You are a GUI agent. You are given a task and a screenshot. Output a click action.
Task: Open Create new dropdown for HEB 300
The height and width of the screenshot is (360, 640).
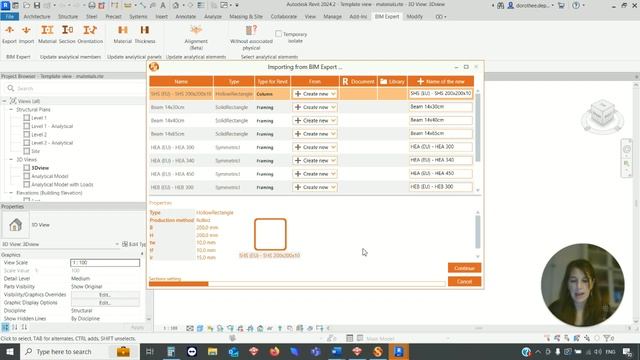315,187
